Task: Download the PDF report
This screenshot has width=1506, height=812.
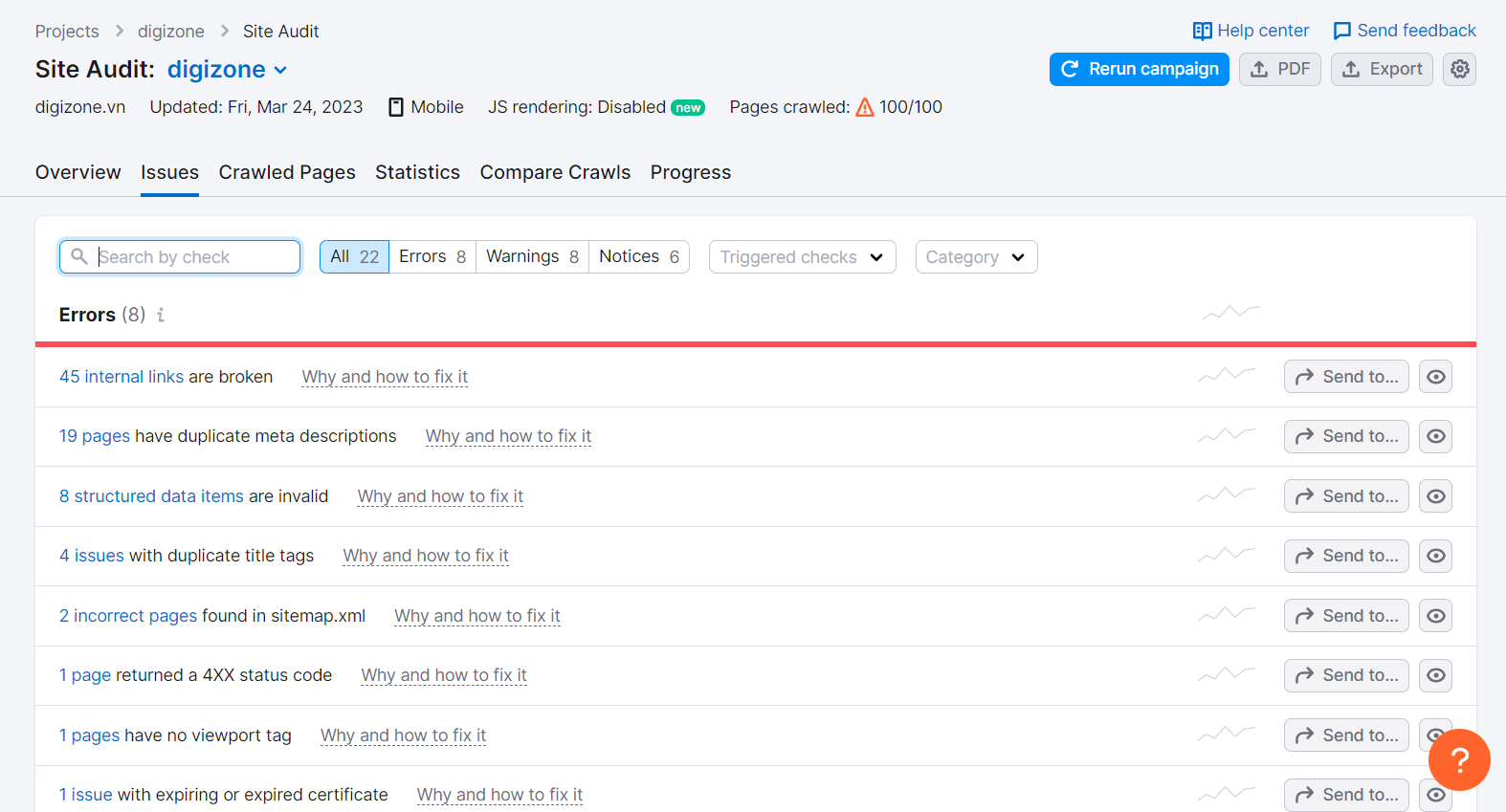Action: click(x=1280, y=69)
